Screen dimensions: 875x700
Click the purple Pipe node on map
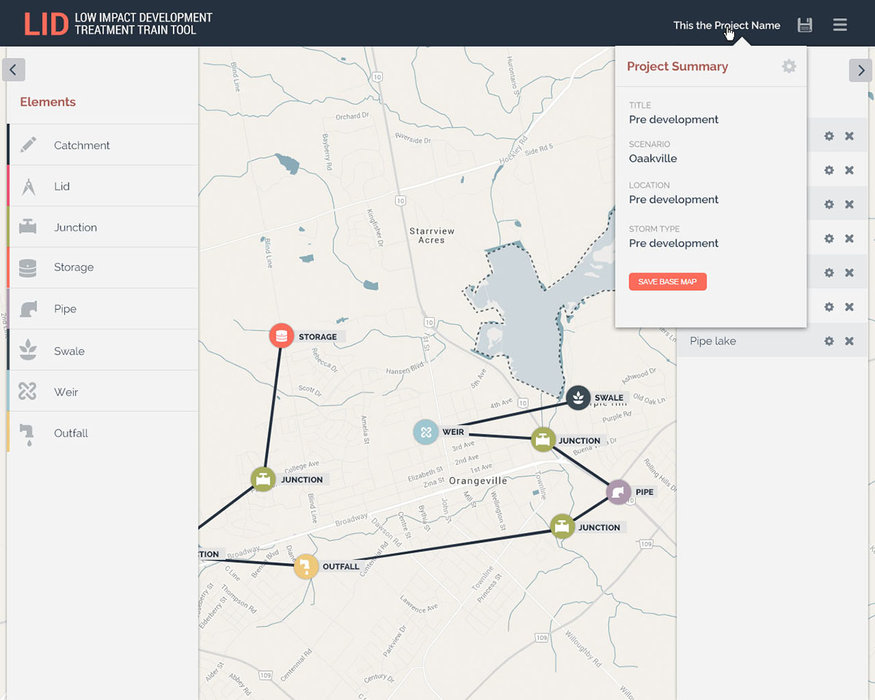pyautogui.click(x=619, y=491)
